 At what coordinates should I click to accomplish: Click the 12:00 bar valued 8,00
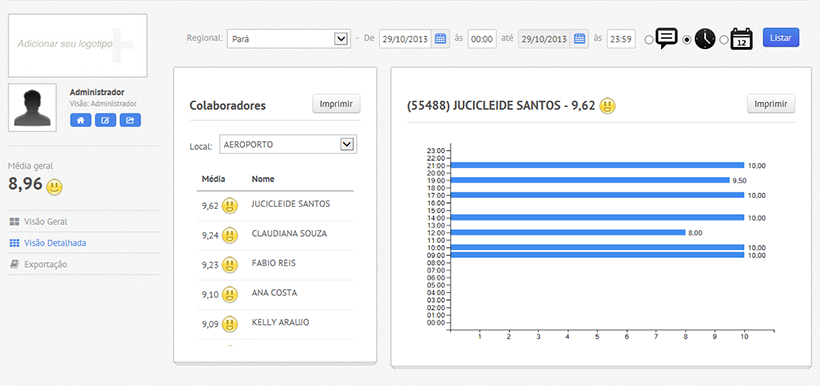(x=568, y=232)
